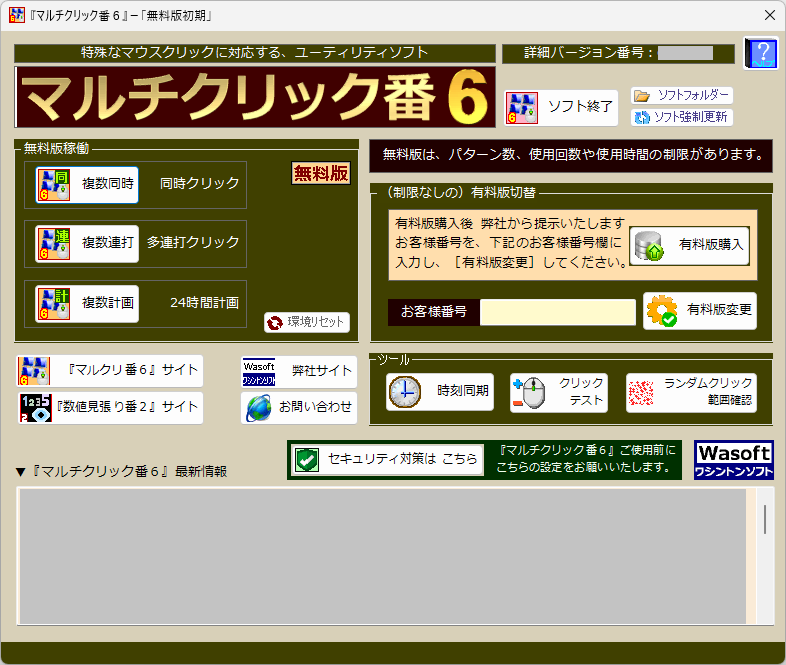
Task: Click the large マルチクリック番6 title banner
Action: [256, 97]
